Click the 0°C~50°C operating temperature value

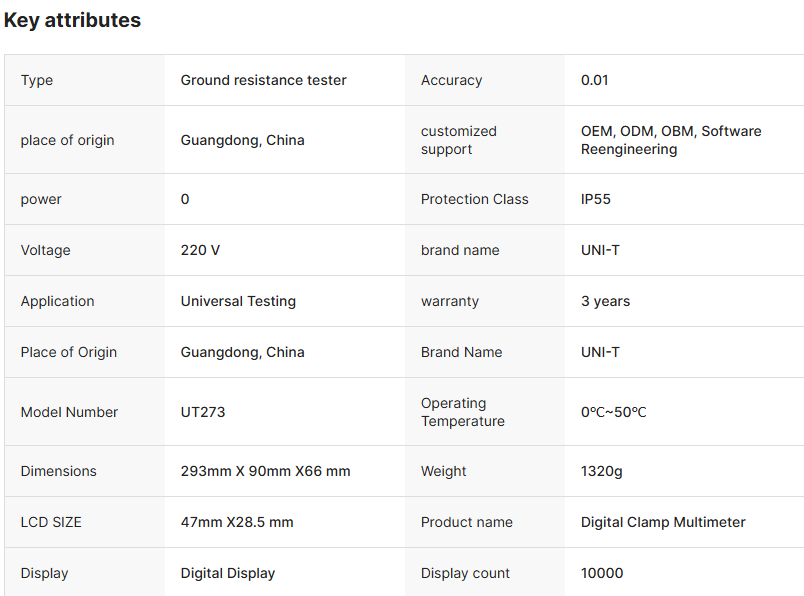point(613,412)
